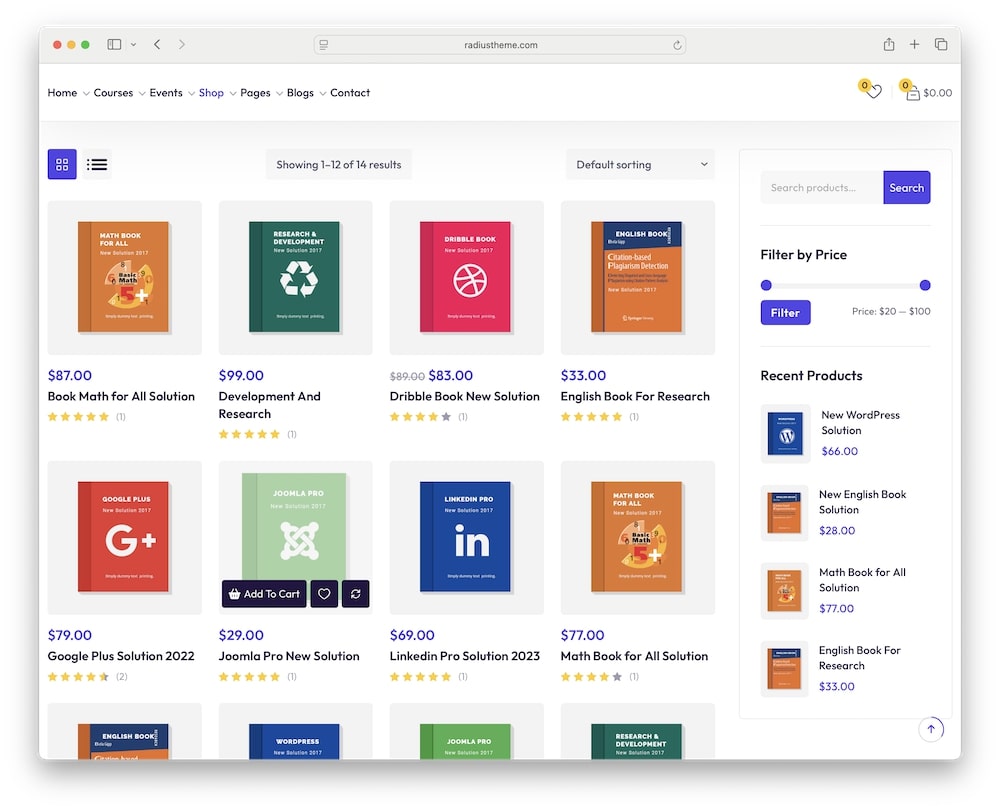
Task: Show the tab overview icon
Action: coord(941,44)
